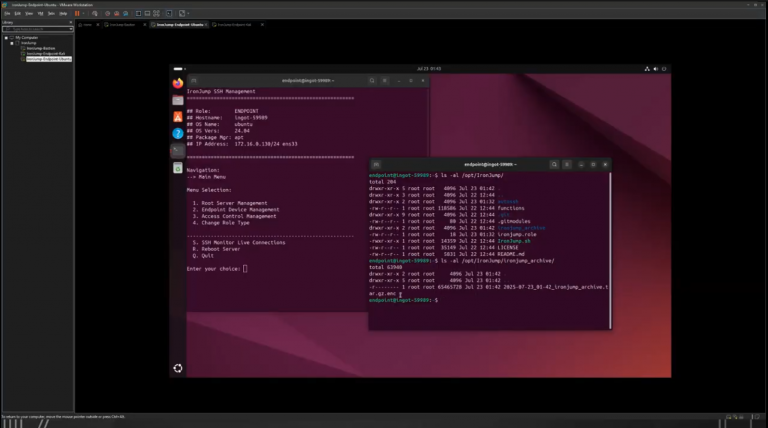Send Ctrl+Alt+Del to the virtual machine
768x428 pixels.
click(x=95, y=13)
